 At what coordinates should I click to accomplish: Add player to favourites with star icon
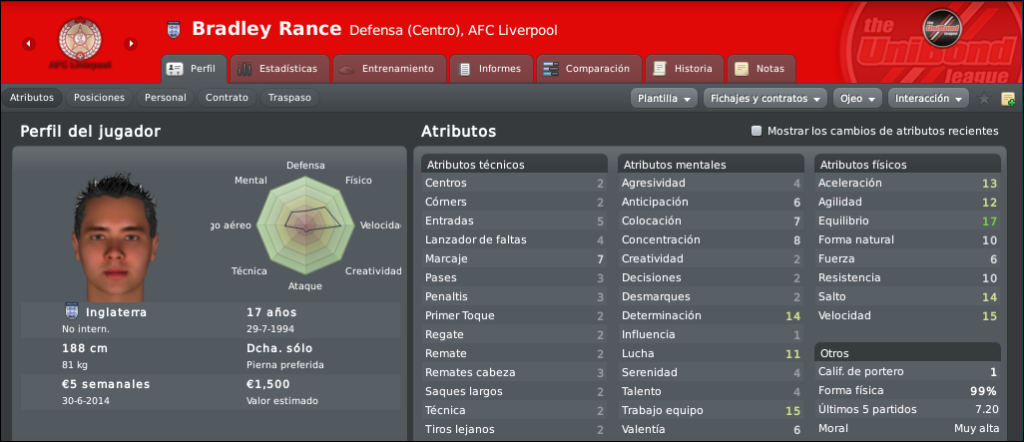click(984, 99)
